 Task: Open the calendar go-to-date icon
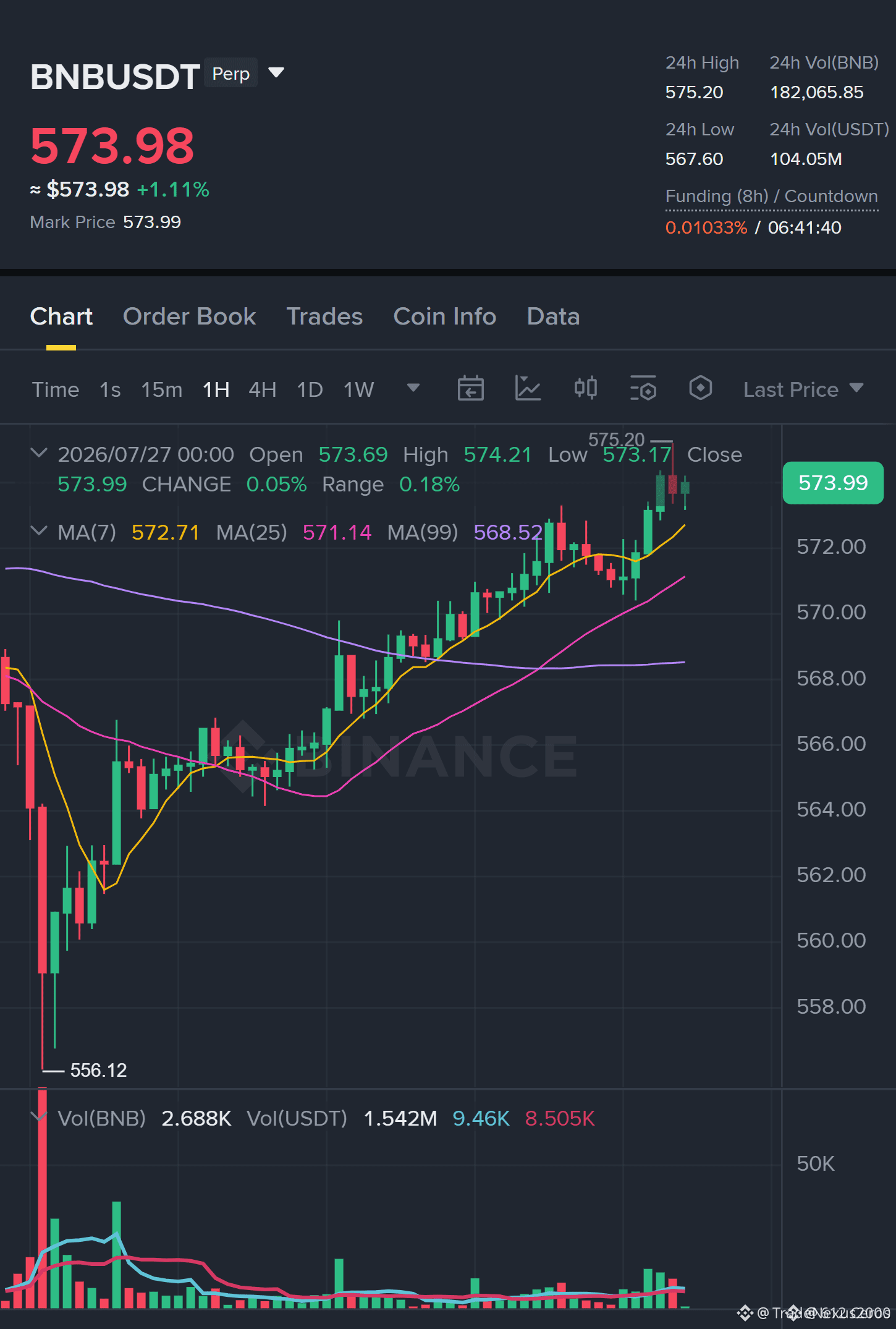click(470, 388)
